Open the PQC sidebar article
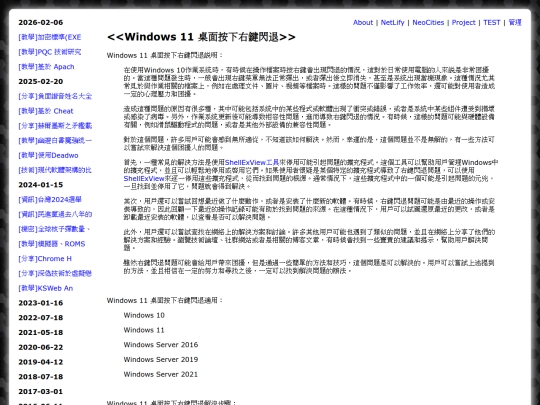The width and height of the screenshot is (540, 405). pos(50,52)
